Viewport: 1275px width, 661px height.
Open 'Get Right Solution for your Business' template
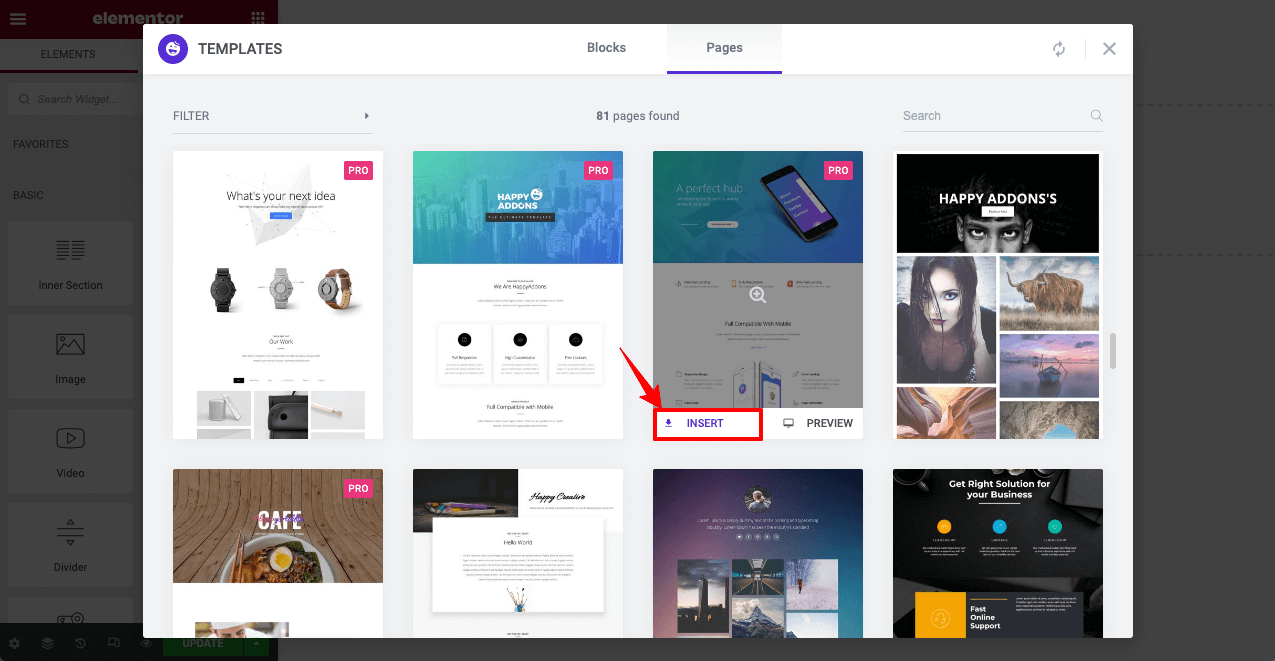[x=998, y=553]
